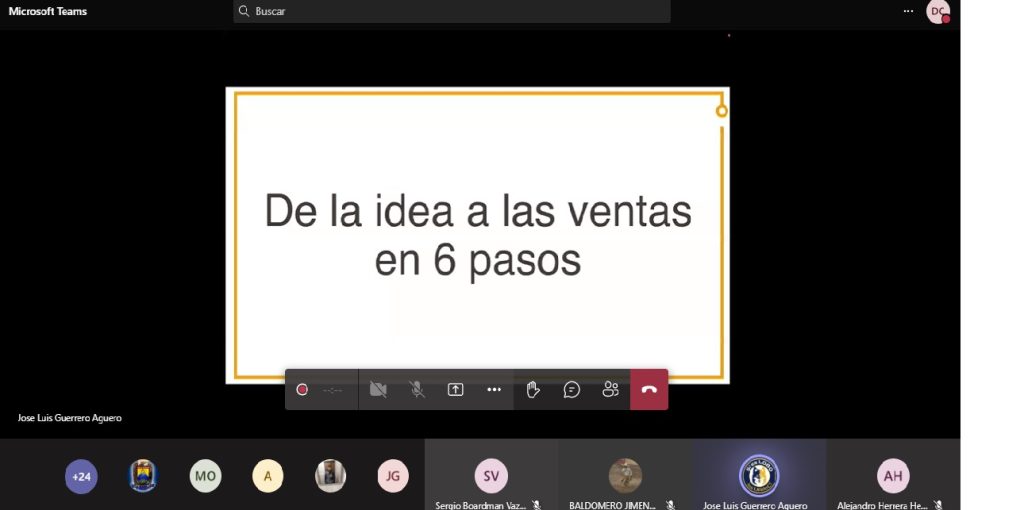Select Alejandro Herrera's AH participant tile
This screenshot has height=510, width=1024.
pyautogui.click(x=893, y=476)
